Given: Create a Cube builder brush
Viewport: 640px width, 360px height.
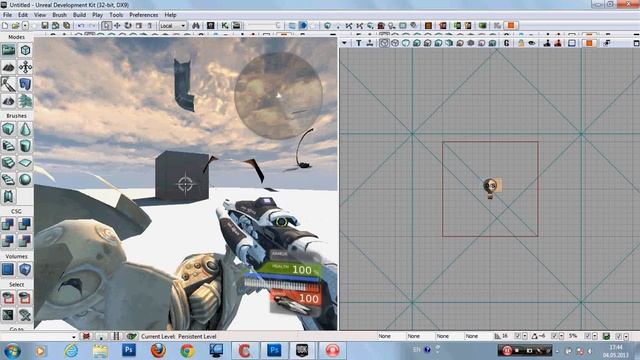Looking at the screenshot, I should [x=9, y=129].
